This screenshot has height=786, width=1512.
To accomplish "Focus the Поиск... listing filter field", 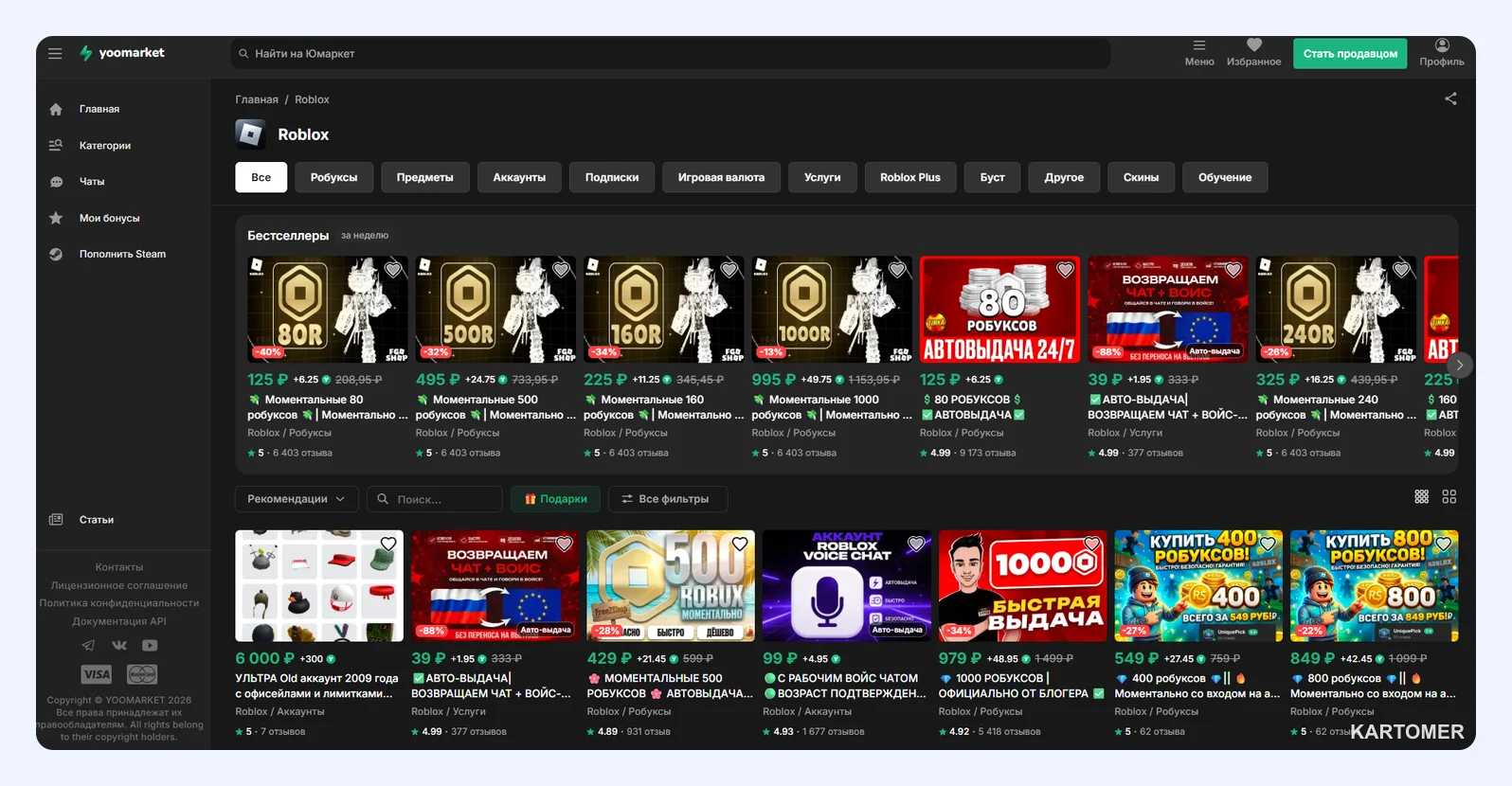I will [x=434, y=499].
